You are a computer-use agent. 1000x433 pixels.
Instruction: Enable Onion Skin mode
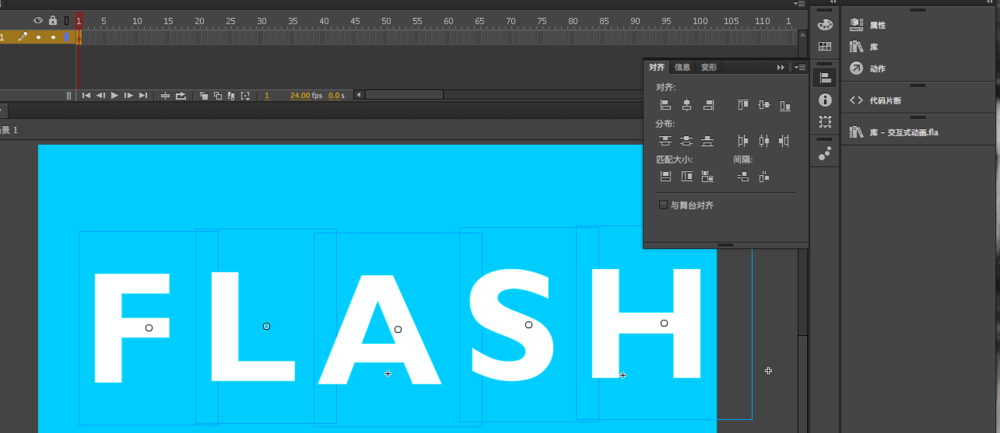tap(204, 96)
